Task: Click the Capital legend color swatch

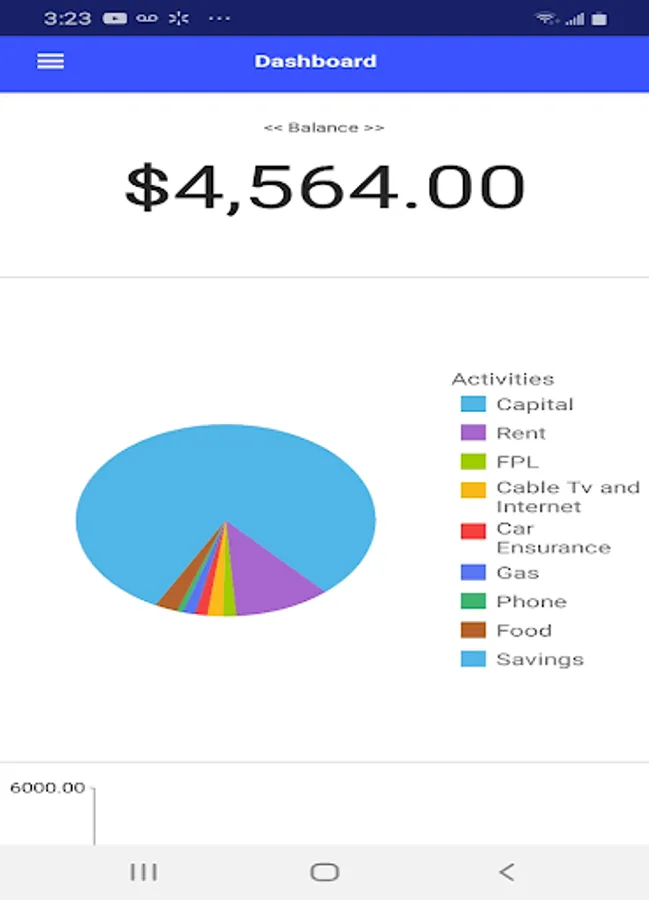Action: coord(473,404)
